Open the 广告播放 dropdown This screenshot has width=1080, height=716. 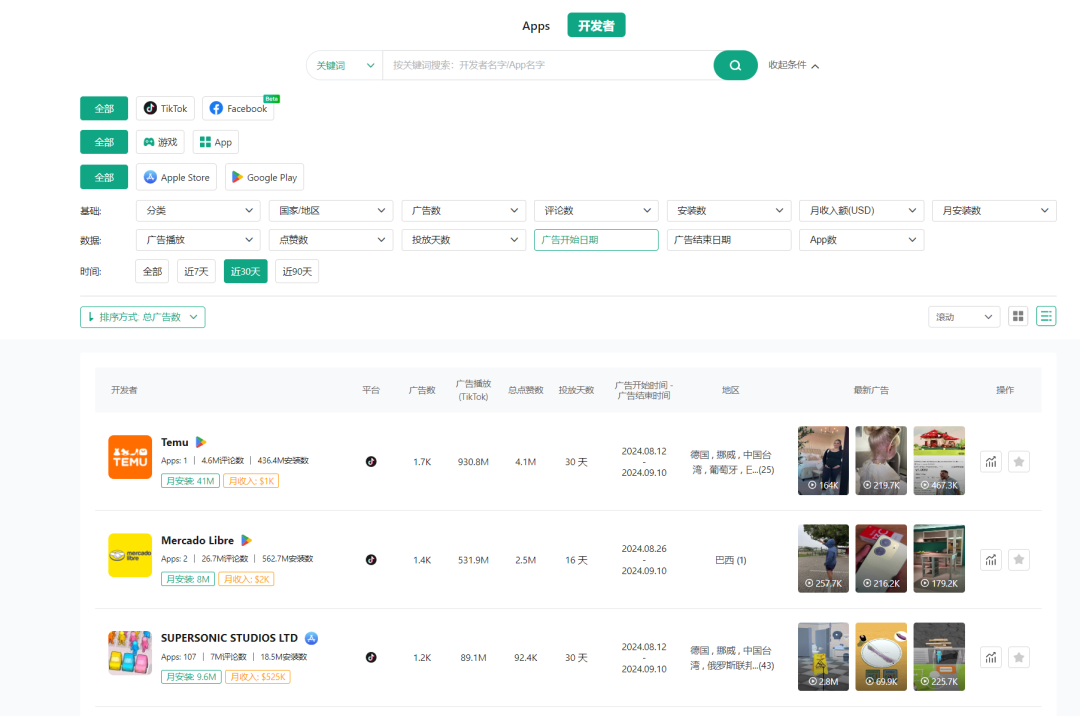point(198,240)
